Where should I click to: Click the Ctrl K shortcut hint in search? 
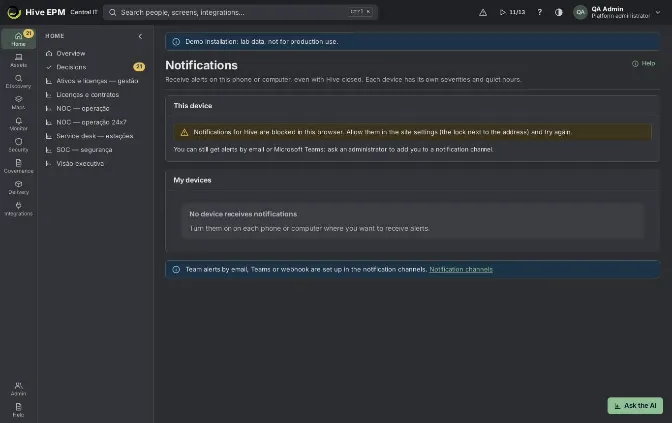[360, 12]
